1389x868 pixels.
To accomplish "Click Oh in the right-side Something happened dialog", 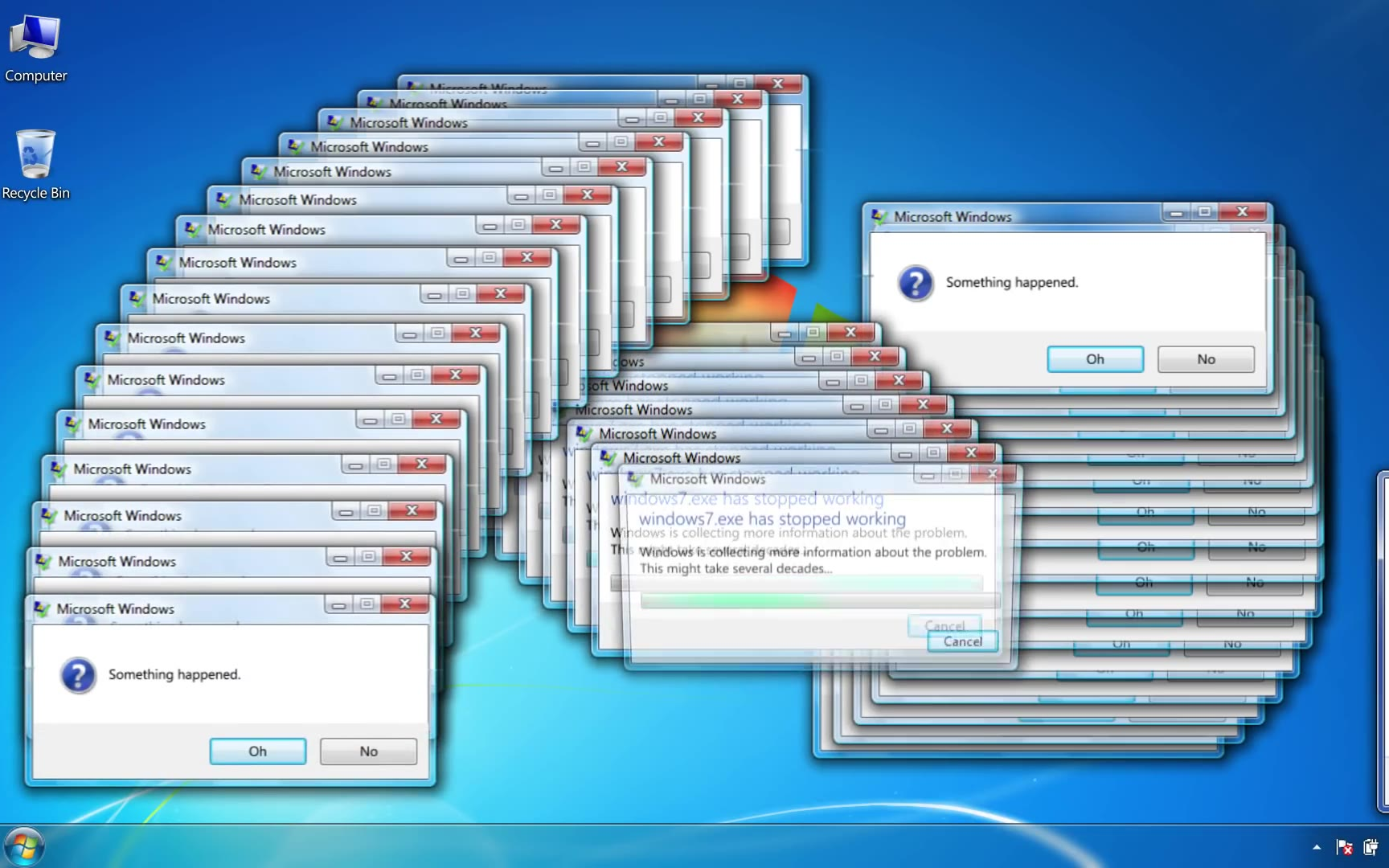I will pos(1095,359).
